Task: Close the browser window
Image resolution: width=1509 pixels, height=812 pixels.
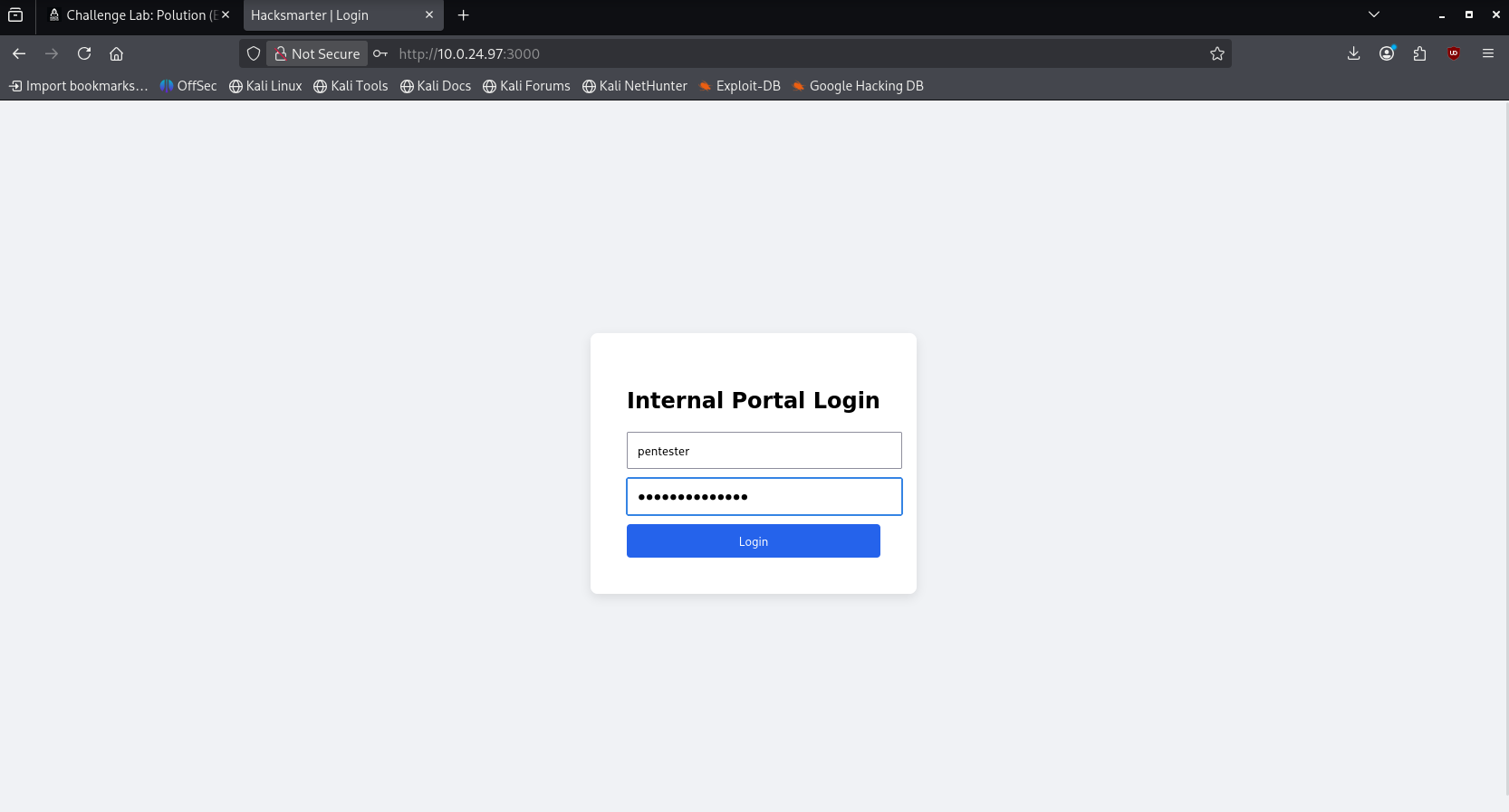Action: (x=1495, y=14)
